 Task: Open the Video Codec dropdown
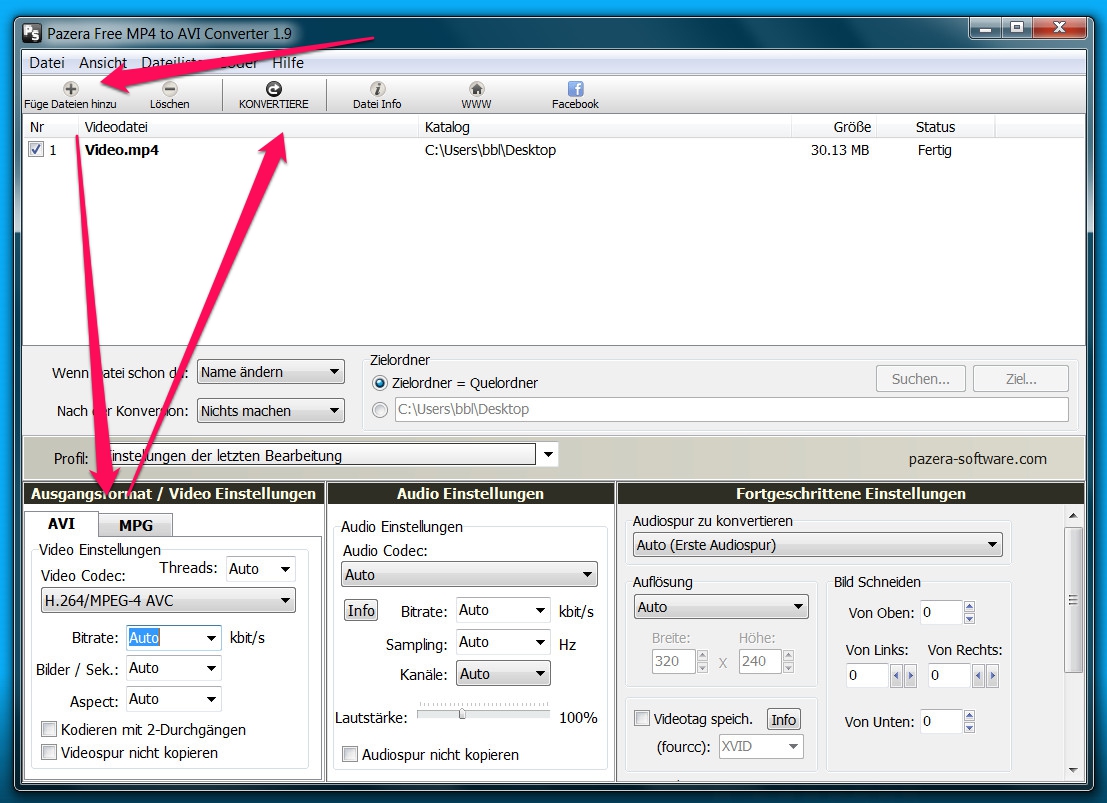[x=168, y=600]
